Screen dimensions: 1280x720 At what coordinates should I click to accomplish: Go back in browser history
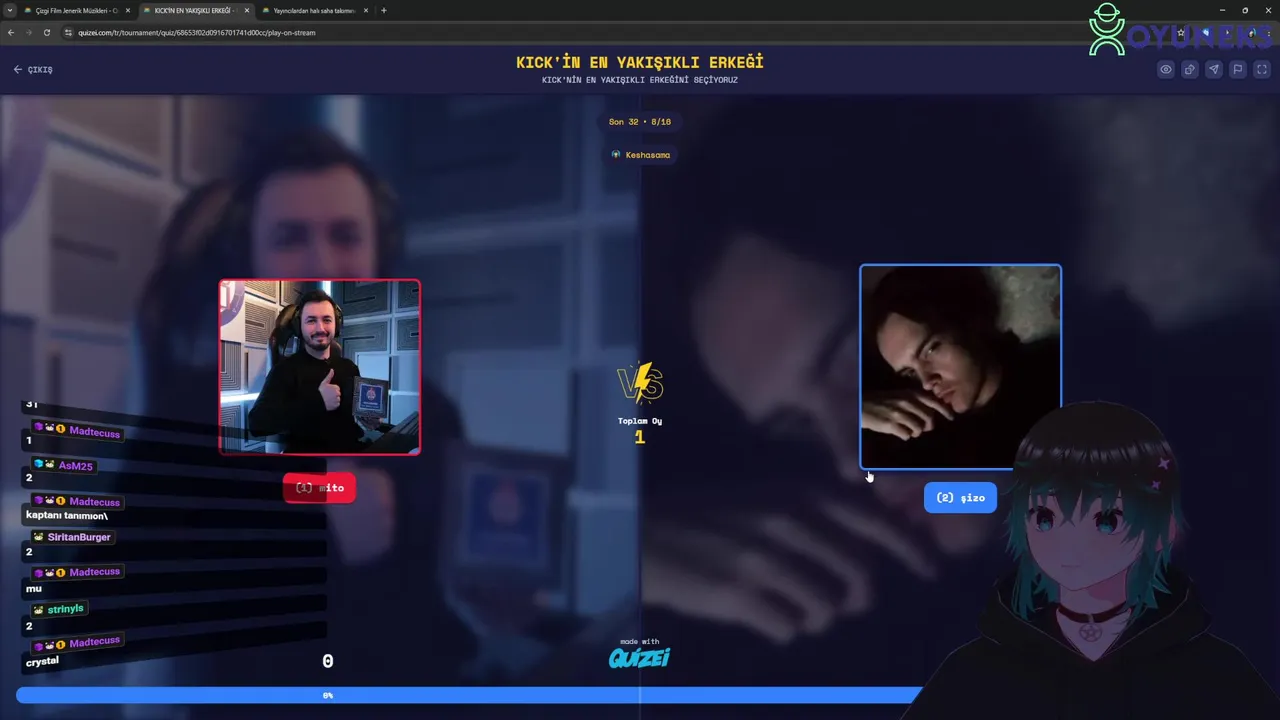pyautogui.click(x=11, y=32)
